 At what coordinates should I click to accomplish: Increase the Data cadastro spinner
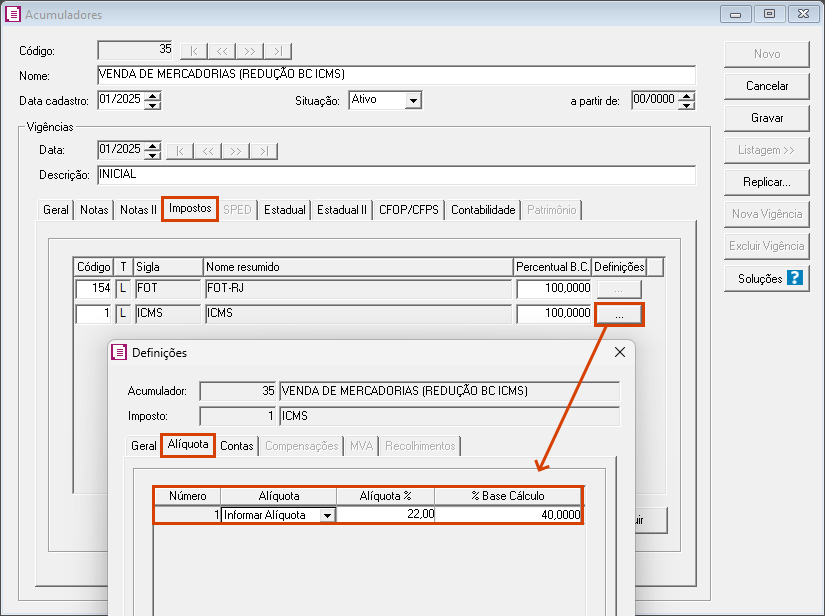coord(153,96)
